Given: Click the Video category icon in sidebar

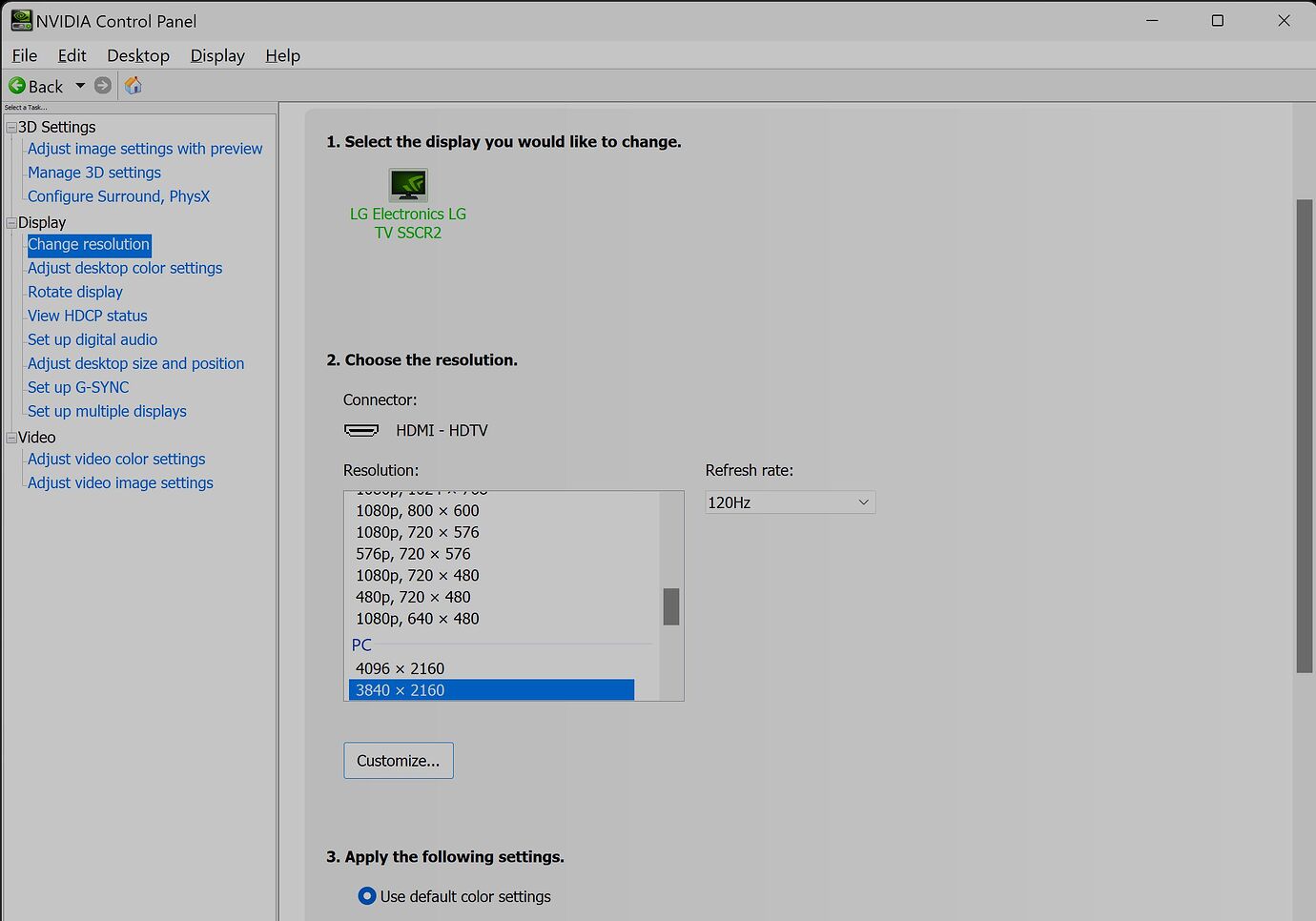Looking at the screenshot, I should (x=10, y=437).
